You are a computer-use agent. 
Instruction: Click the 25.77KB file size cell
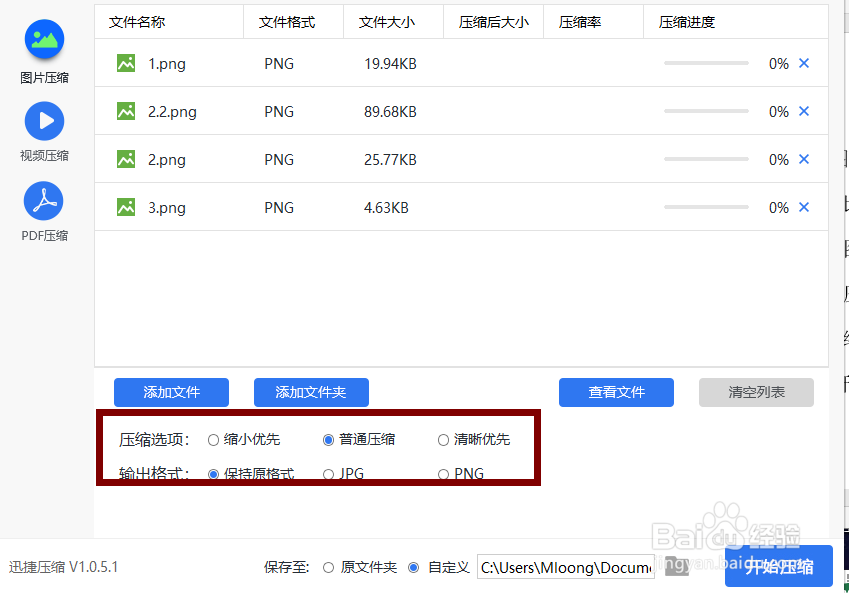click(x=390, y=160)
